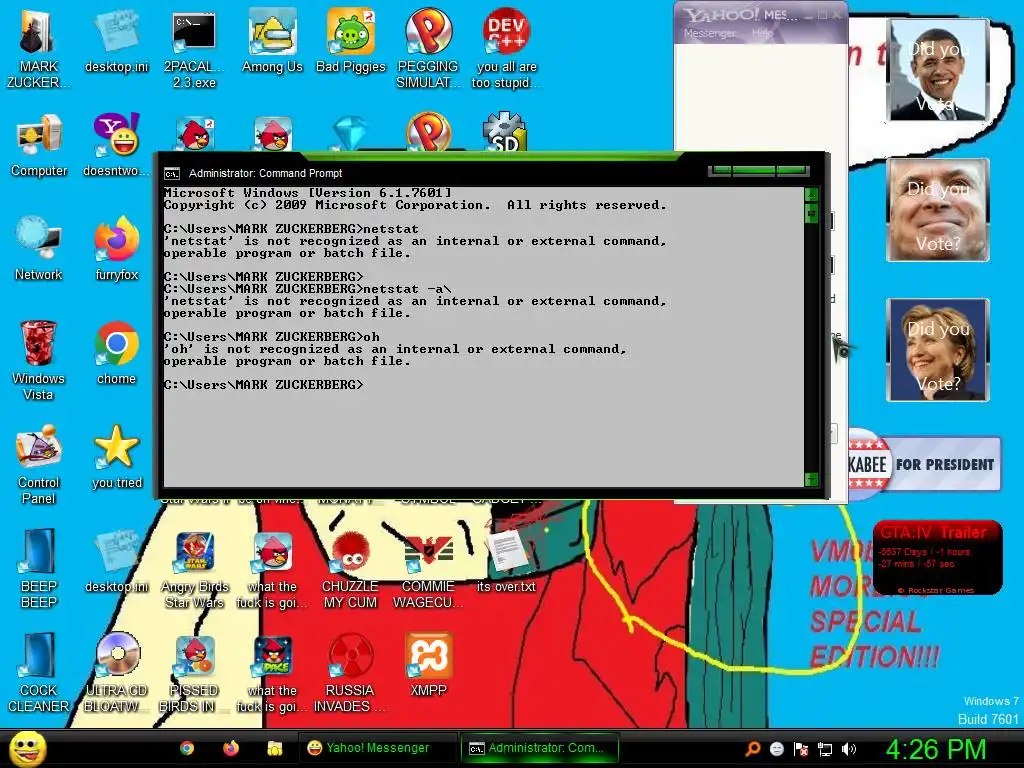Launch Angry Birds Star Wars shortcut

194,571
